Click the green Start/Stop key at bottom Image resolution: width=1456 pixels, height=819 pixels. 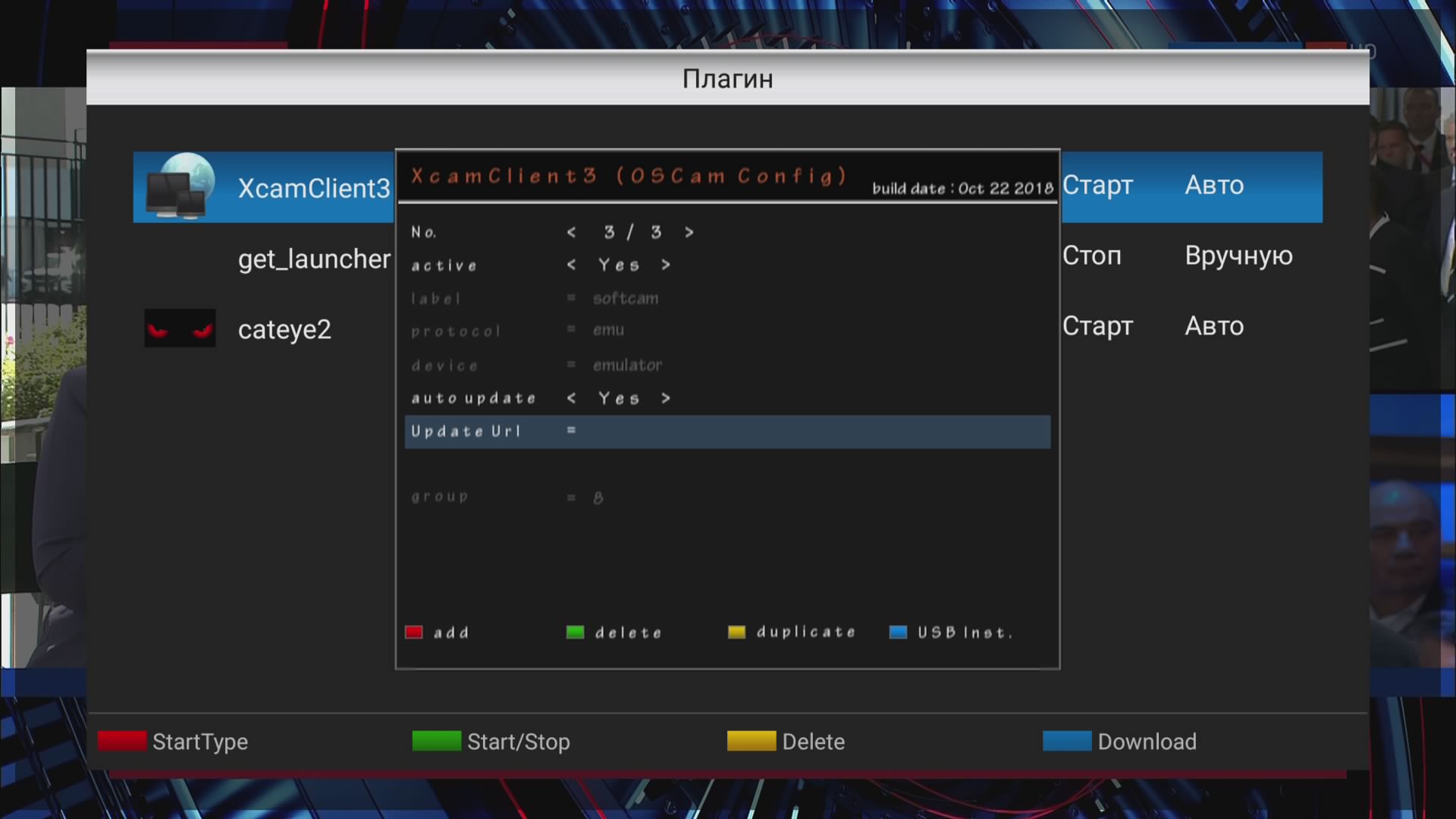click(436, 741)
